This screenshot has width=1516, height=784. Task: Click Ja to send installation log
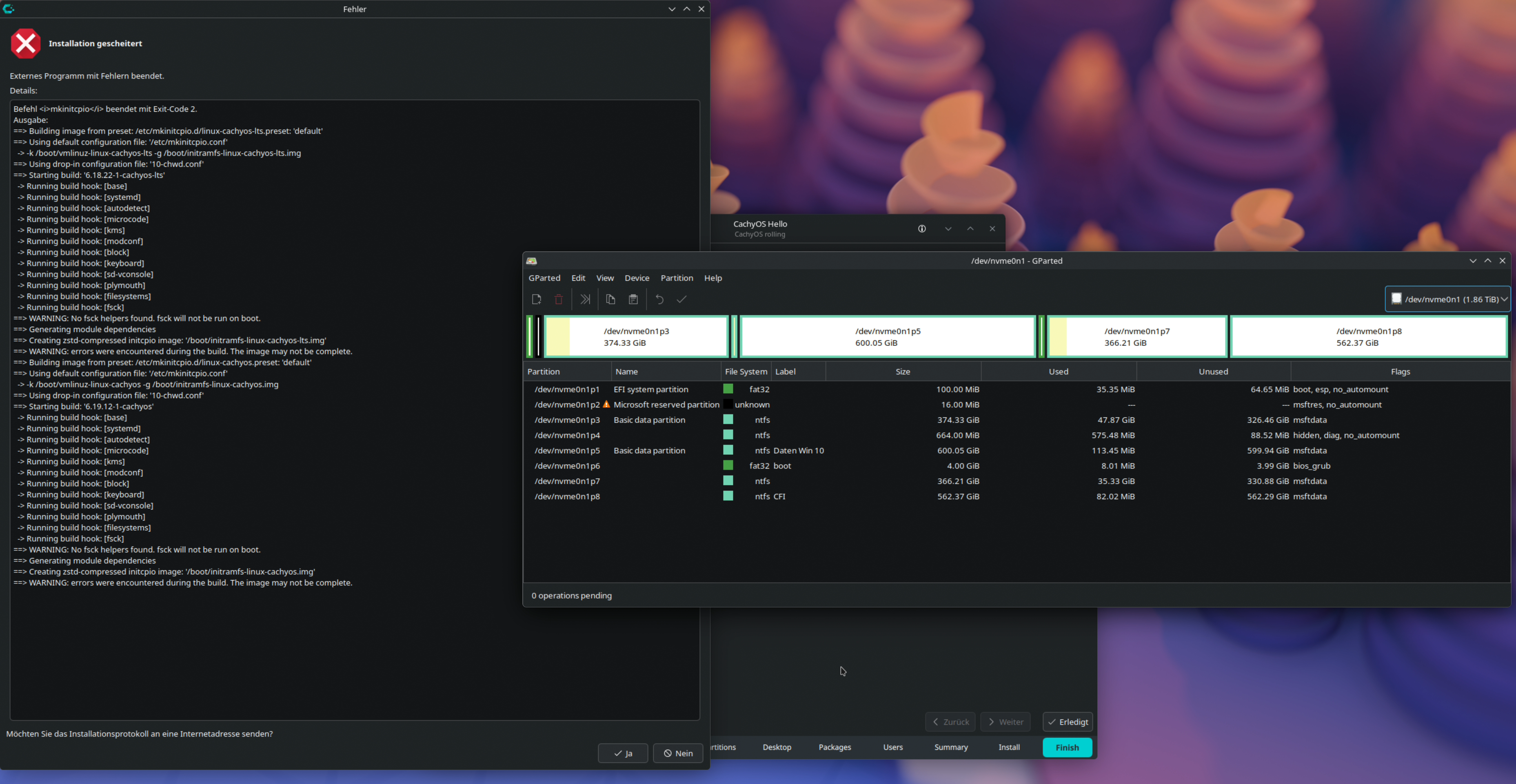point(623,753)
